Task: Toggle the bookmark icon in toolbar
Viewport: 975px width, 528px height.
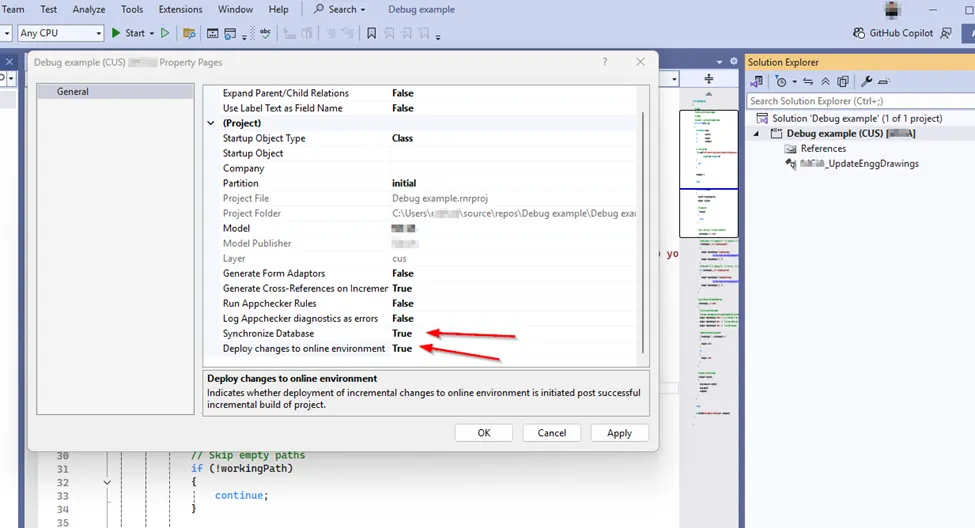Action: pos(371,34)
